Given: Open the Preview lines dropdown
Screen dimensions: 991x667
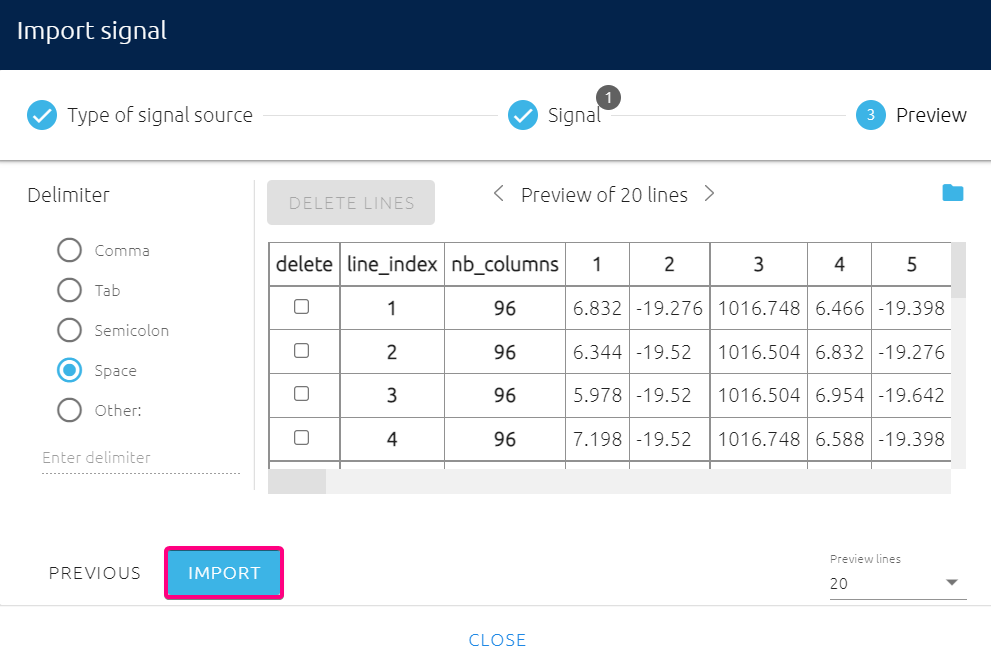Looking at the screenshot, I should pyautogui.click(x=897, y=583).
